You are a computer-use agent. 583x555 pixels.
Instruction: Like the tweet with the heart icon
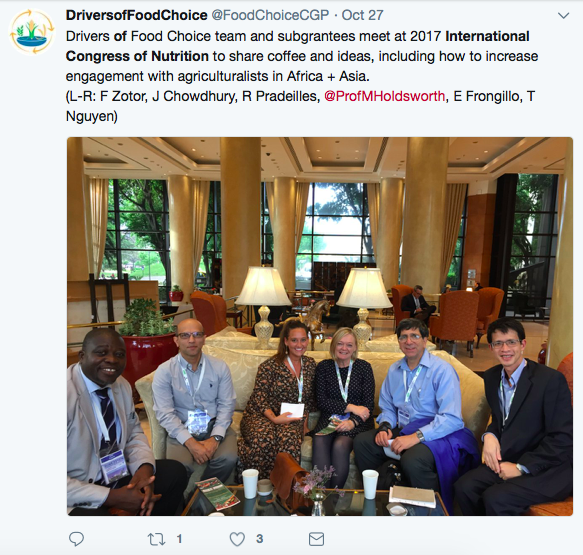pyautogui.click(x=237, y=539)
